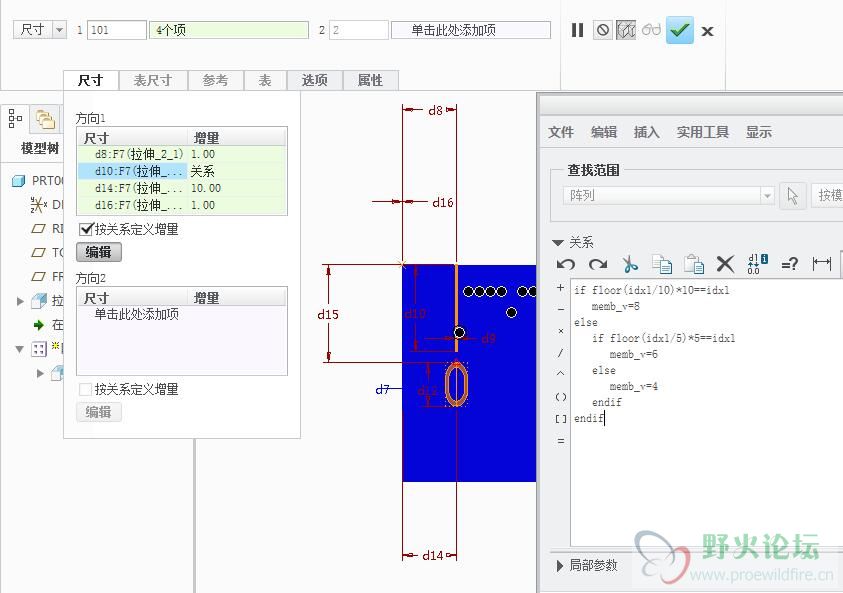
Task: Switch to the 表 tab
Action: click(x=265, y=81)
